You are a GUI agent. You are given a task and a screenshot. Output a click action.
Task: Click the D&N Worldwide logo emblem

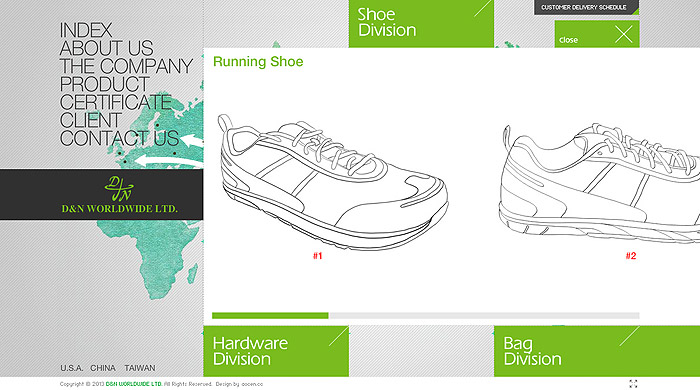point(119,189)
